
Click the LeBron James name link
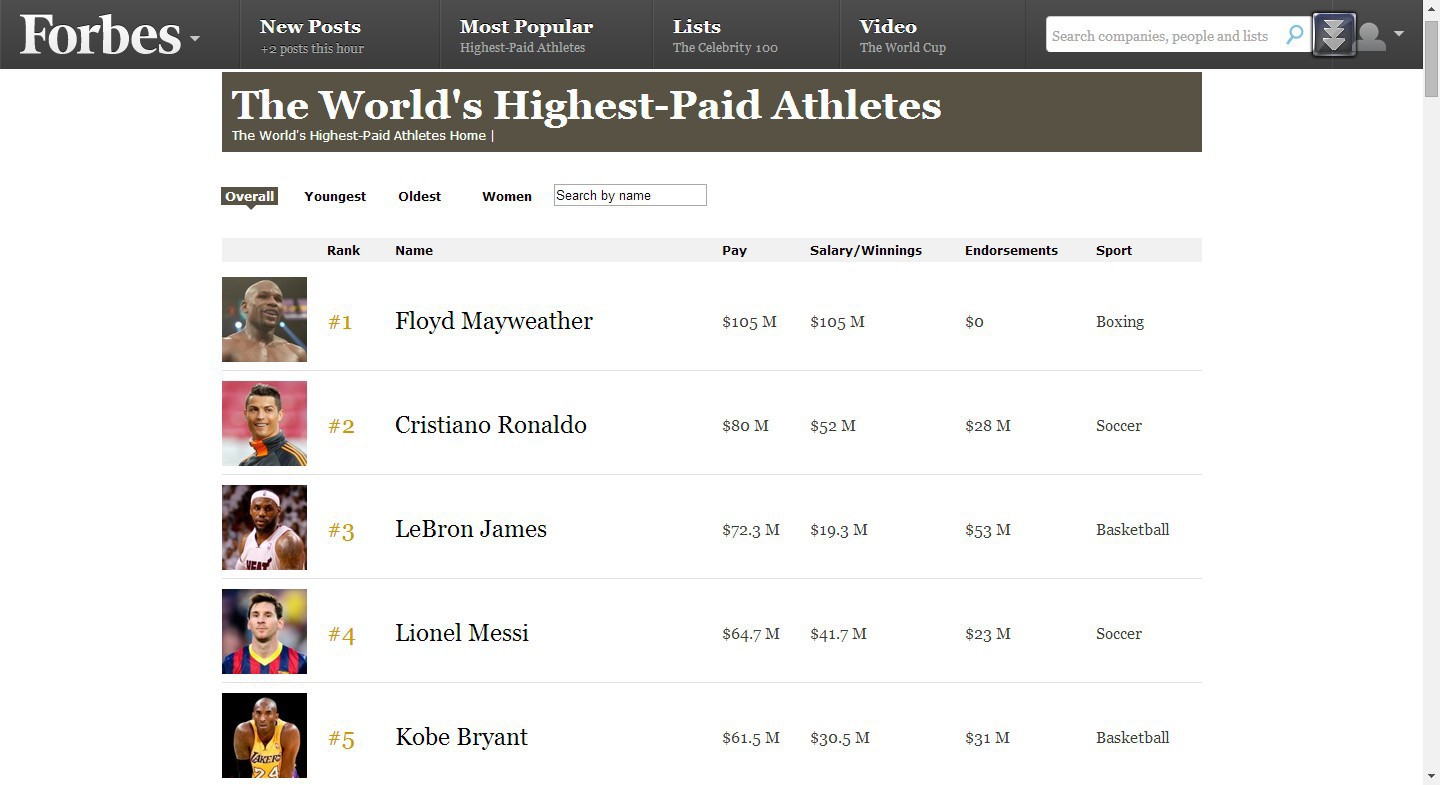471,529
